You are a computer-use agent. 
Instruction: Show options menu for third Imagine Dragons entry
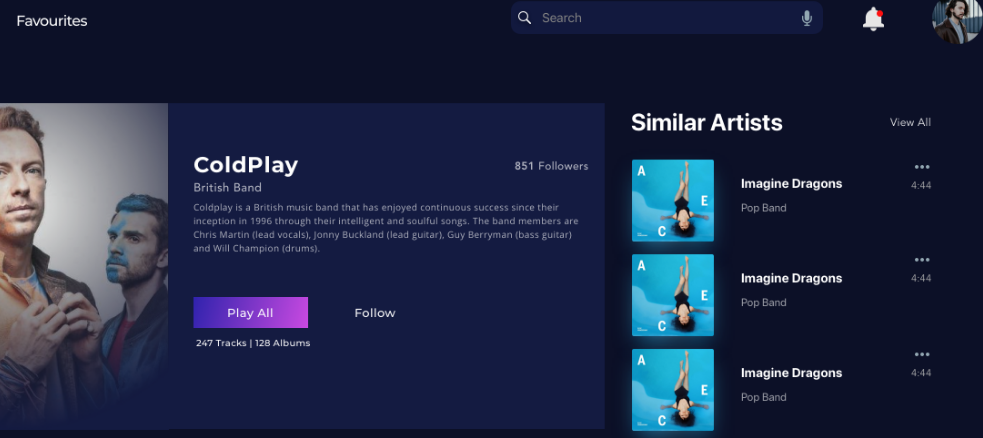921,355
